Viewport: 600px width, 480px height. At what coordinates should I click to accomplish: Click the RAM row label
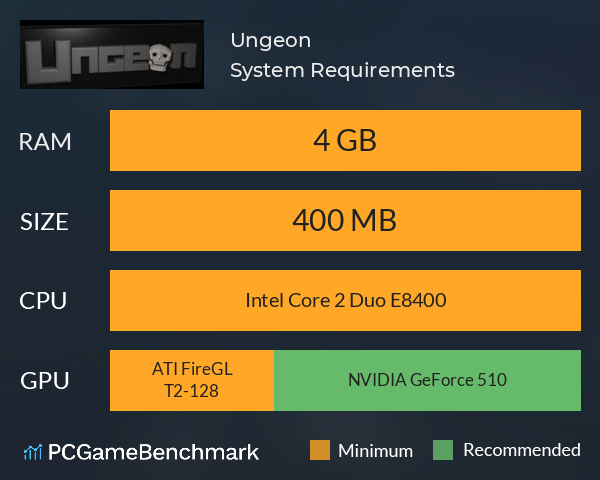tap(45, 142)
